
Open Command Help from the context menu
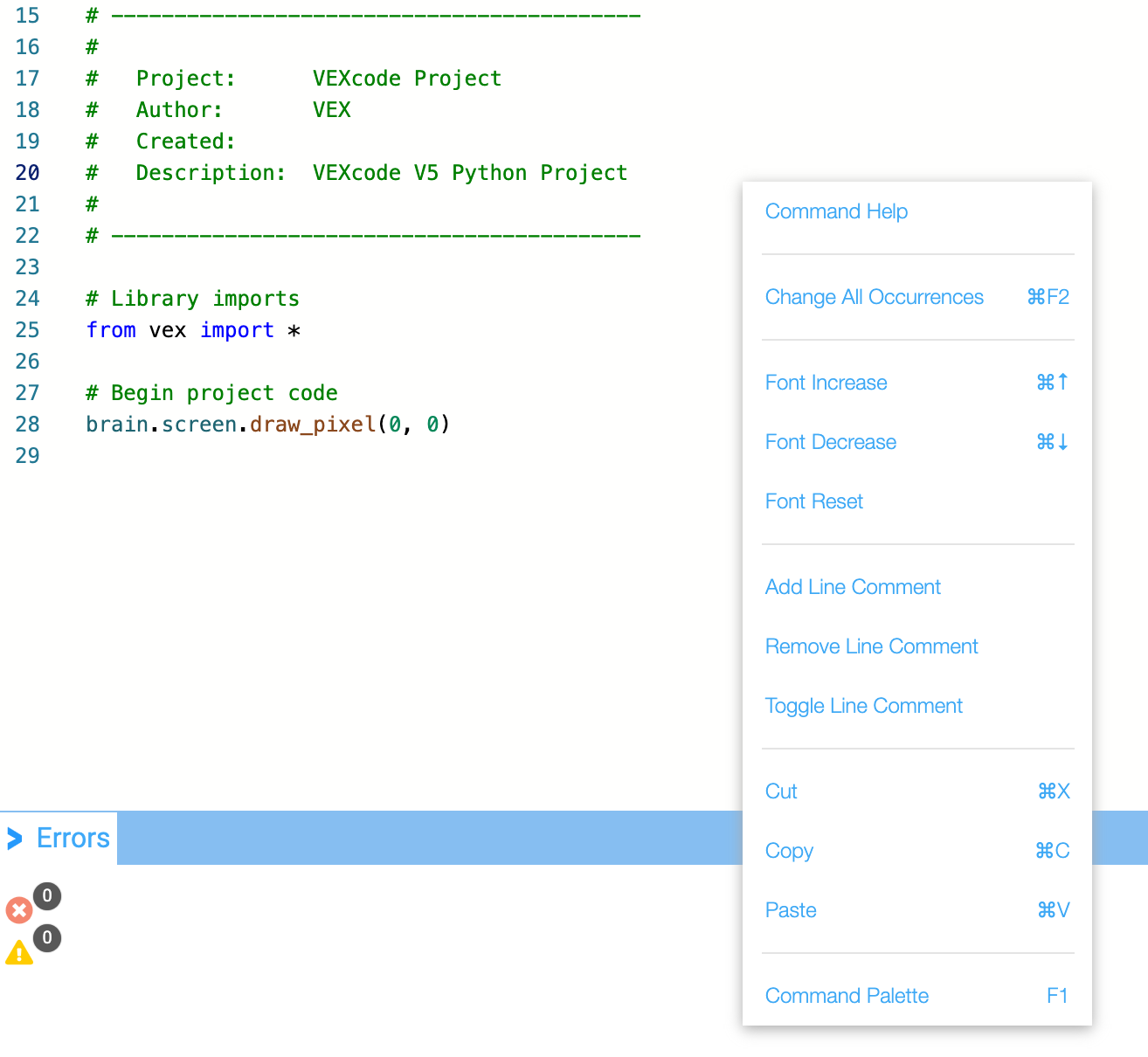coord(835,211)
